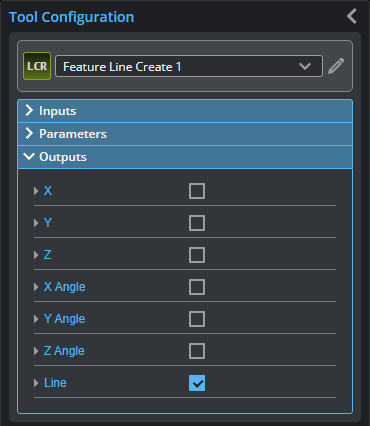370x426 pixels.
Task: Click the Y Angle output label
Action: pyautogui.click(x=64, y=319)
